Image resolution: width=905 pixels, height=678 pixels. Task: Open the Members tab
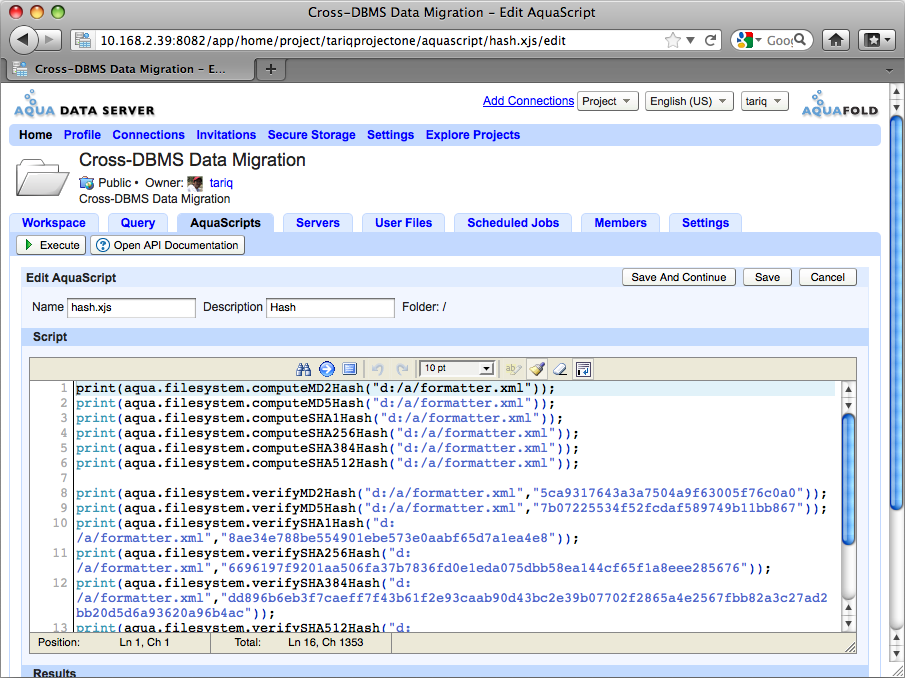[620, 223]
